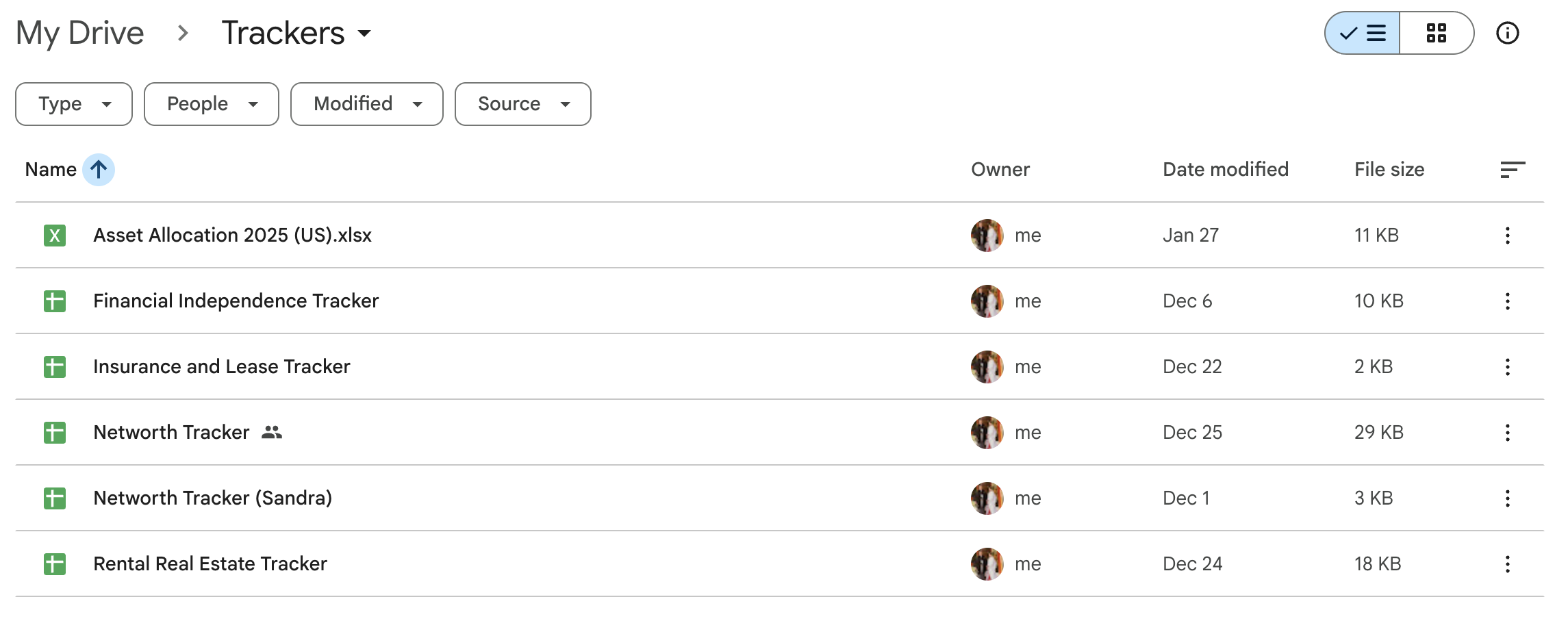
Task: Go to My Drive breadcrumb
Action: point(80,33)
